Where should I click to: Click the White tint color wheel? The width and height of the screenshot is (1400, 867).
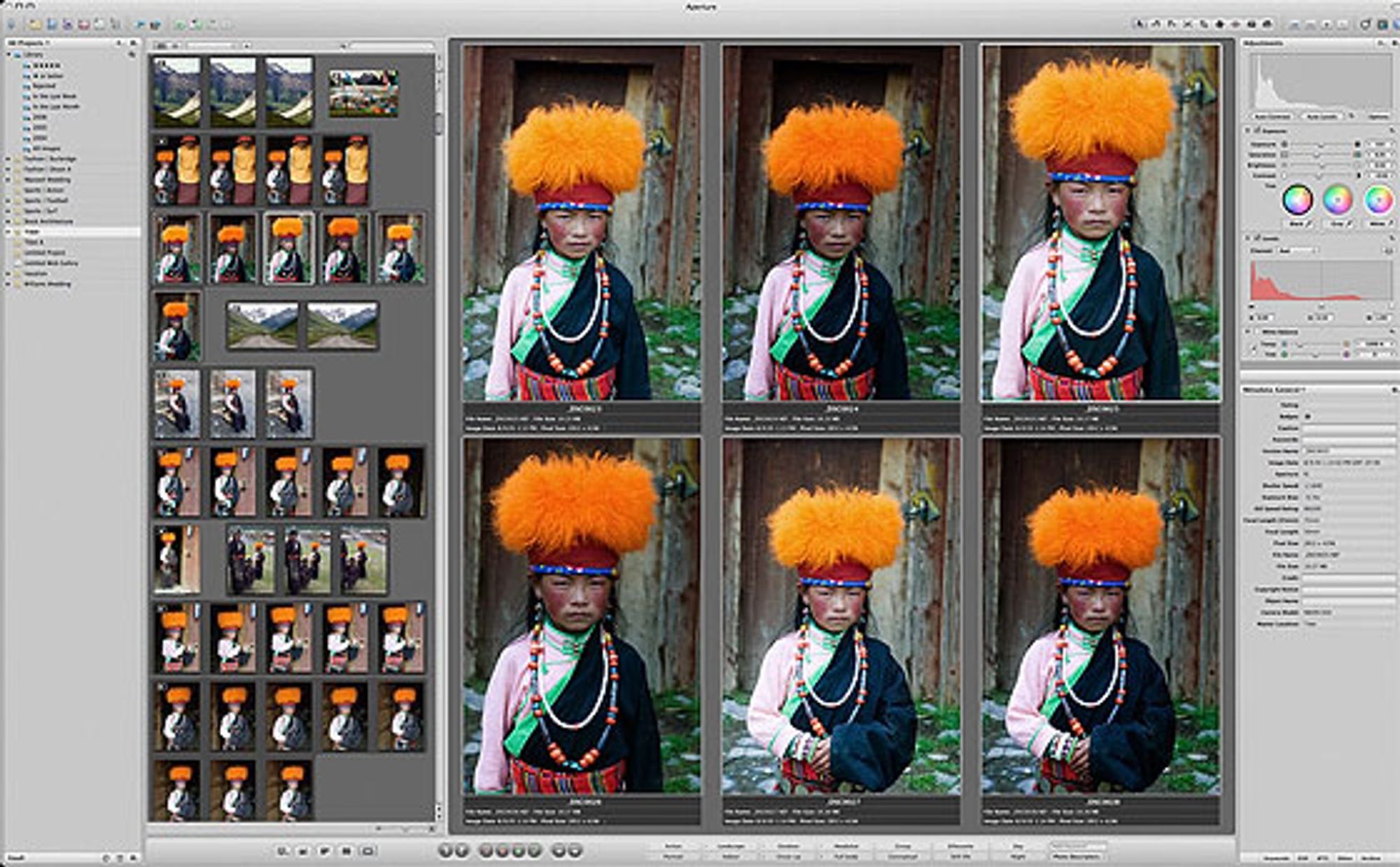[x=1379, y=199]
